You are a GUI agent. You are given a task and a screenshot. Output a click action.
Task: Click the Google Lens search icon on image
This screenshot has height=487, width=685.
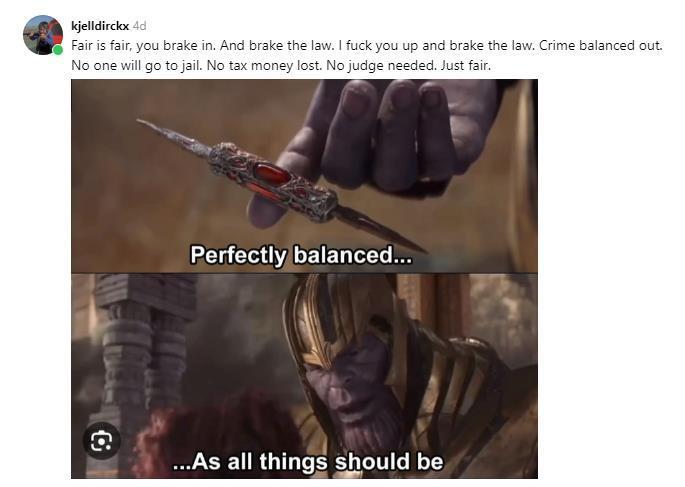tap(101, 441)
